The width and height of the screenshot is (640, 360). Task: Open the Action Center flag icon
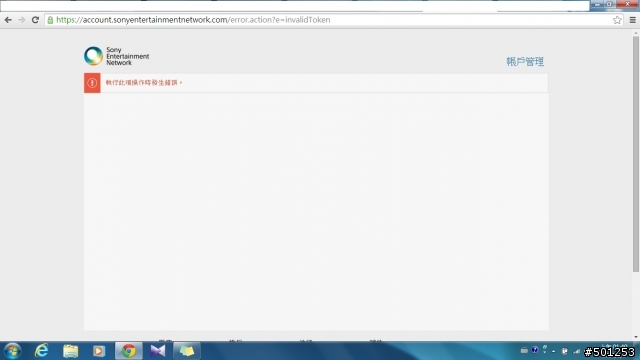(x=565, y=351)
